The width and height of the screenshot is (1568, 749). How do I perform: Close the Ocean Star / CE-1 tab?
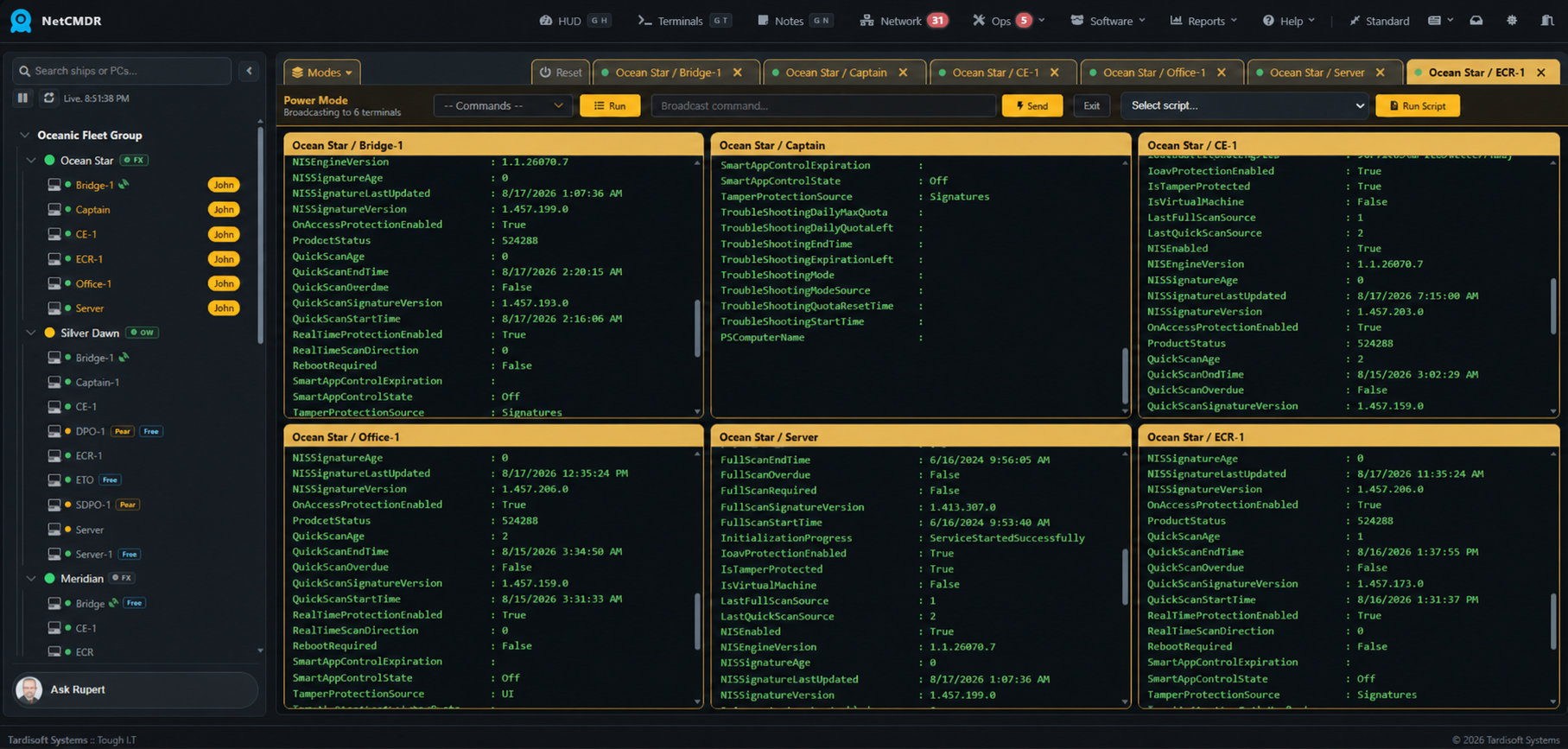point(1055,73)
